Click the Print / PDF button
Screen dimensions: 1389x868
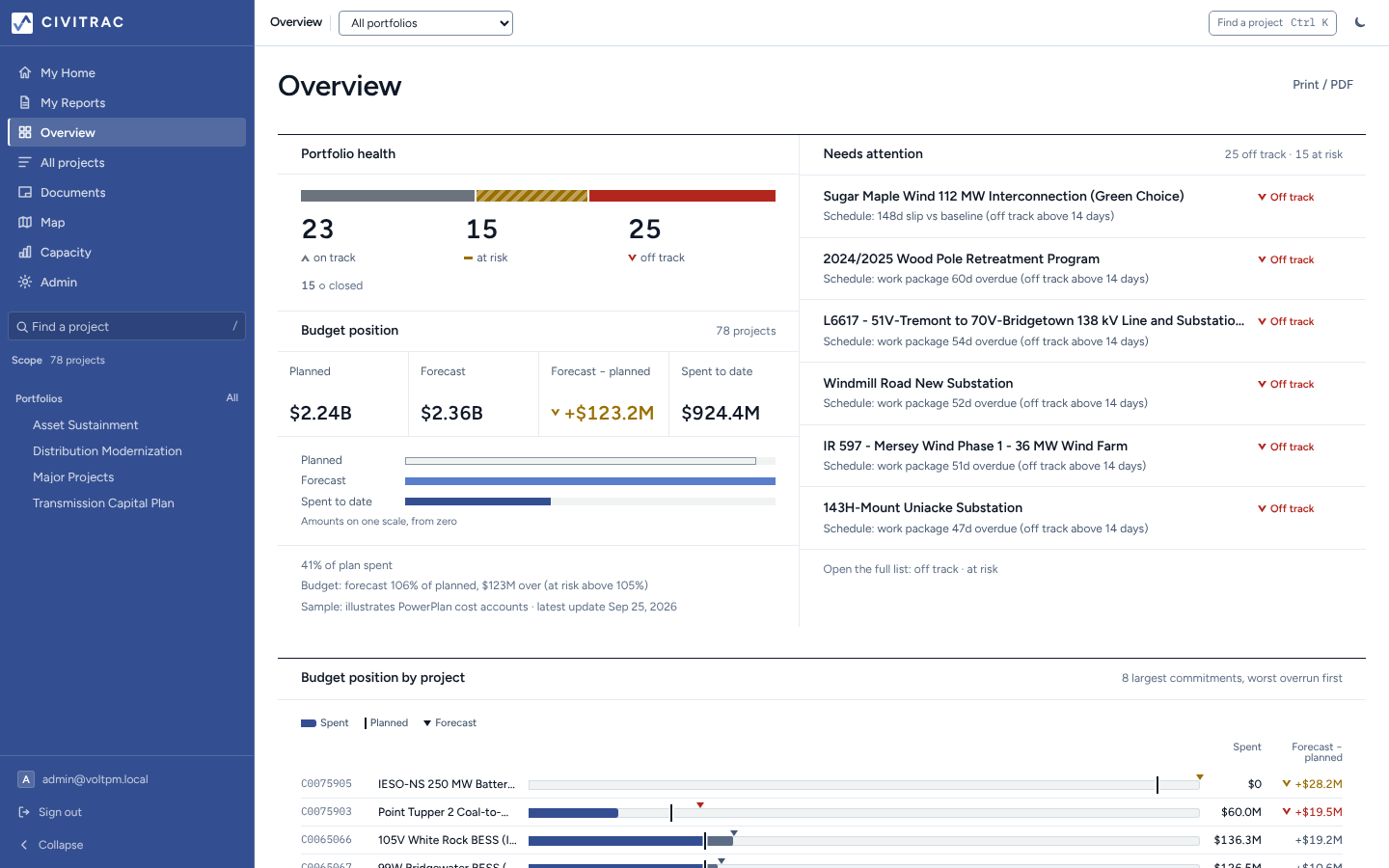tap(1322, 85)
